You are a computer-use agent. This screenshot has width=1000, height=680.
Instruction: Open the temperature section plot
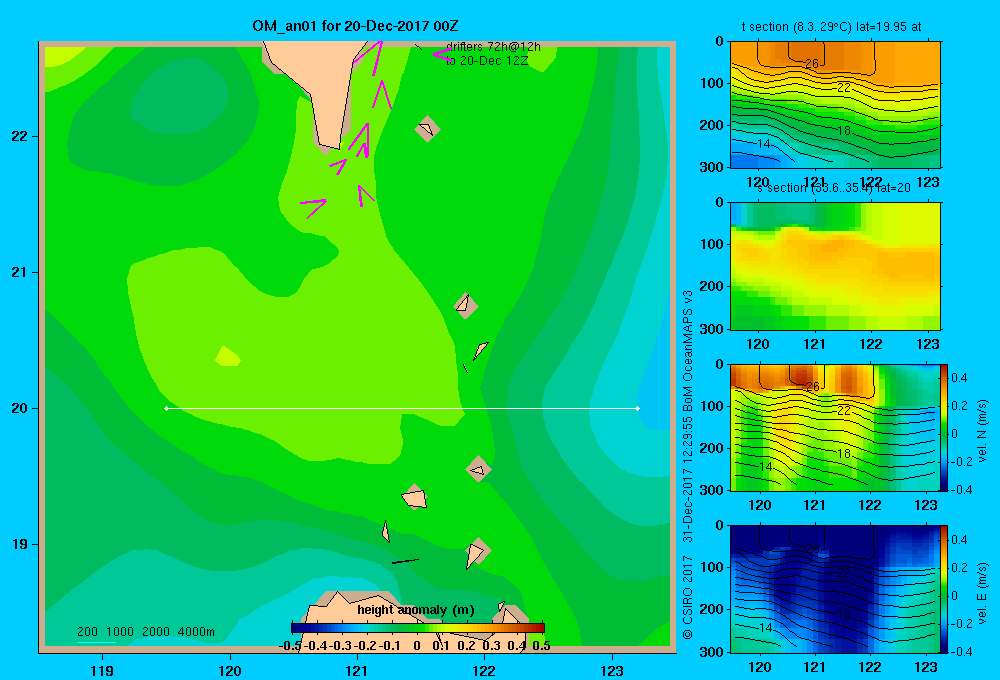[x=835, y=105]
